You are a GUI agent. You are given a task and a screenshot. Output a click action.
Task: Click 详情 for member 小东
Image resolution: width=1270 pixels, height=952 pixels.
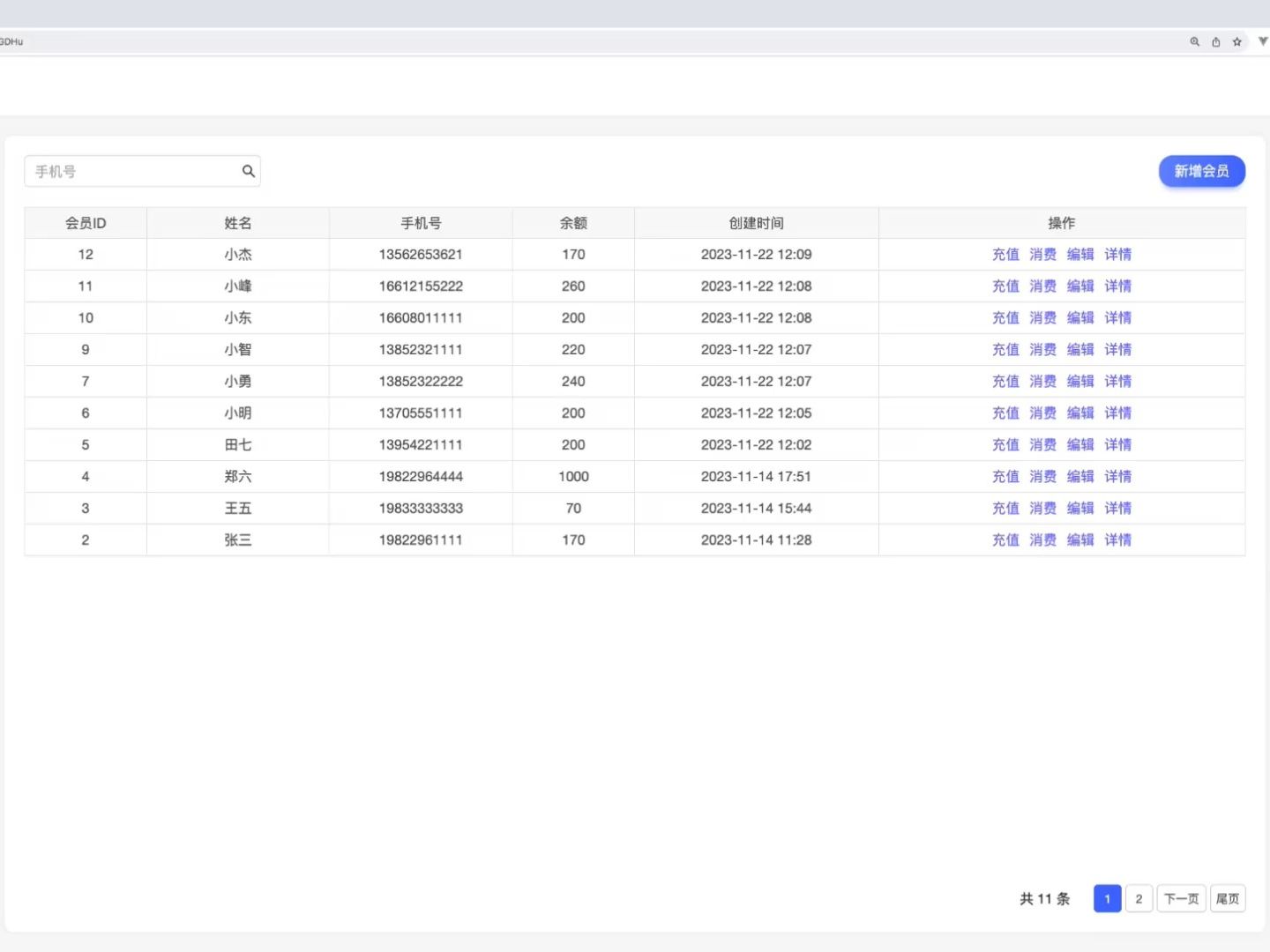(x=1117, y=317)
